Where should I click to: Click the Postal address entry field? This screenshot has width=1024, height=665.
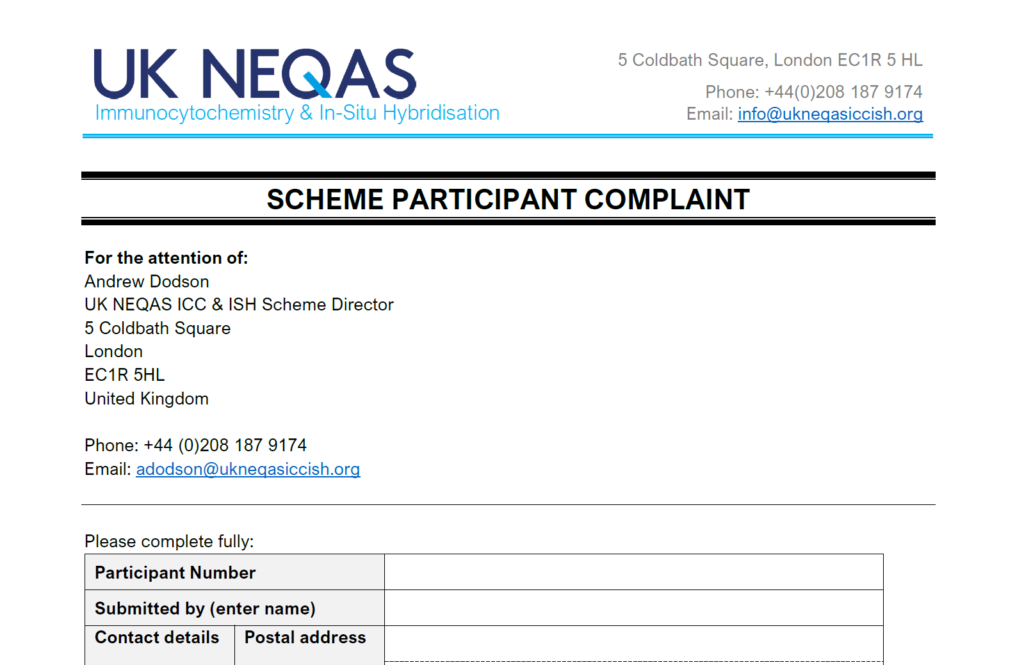point(633,643)
